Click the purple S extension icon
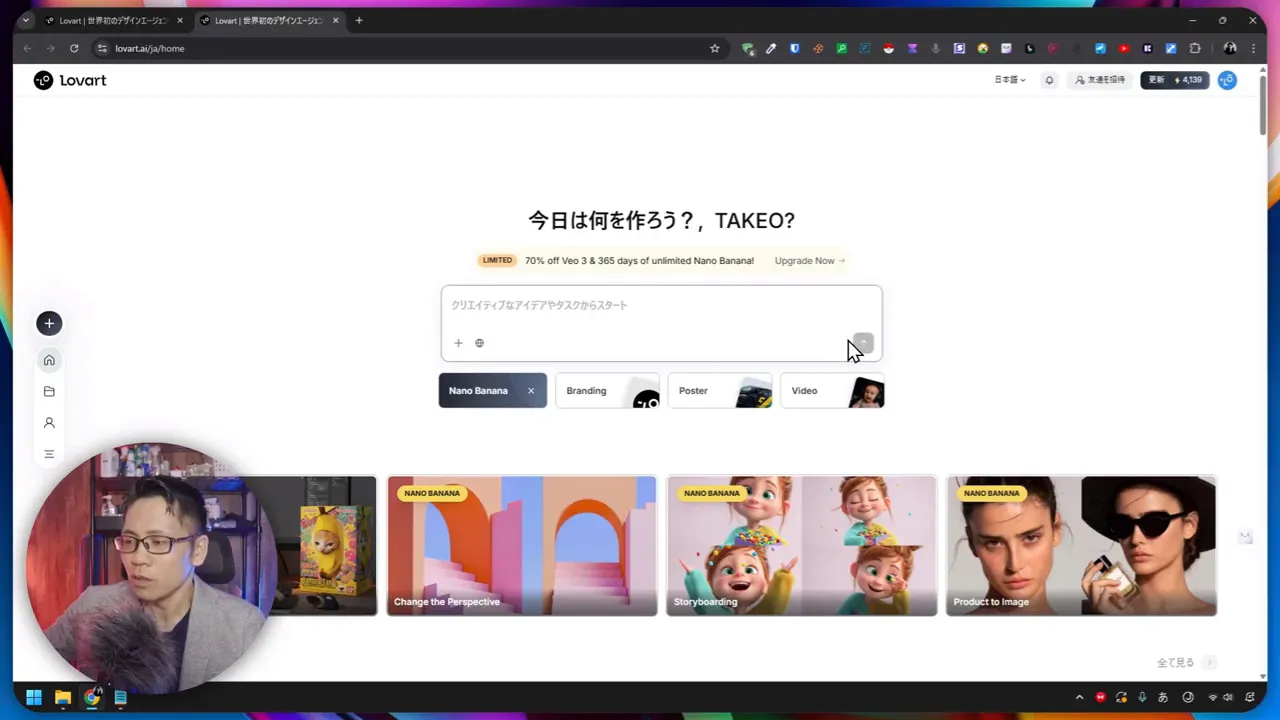The width and height of the screenshot is (1280, 720). tap(959, 48)
